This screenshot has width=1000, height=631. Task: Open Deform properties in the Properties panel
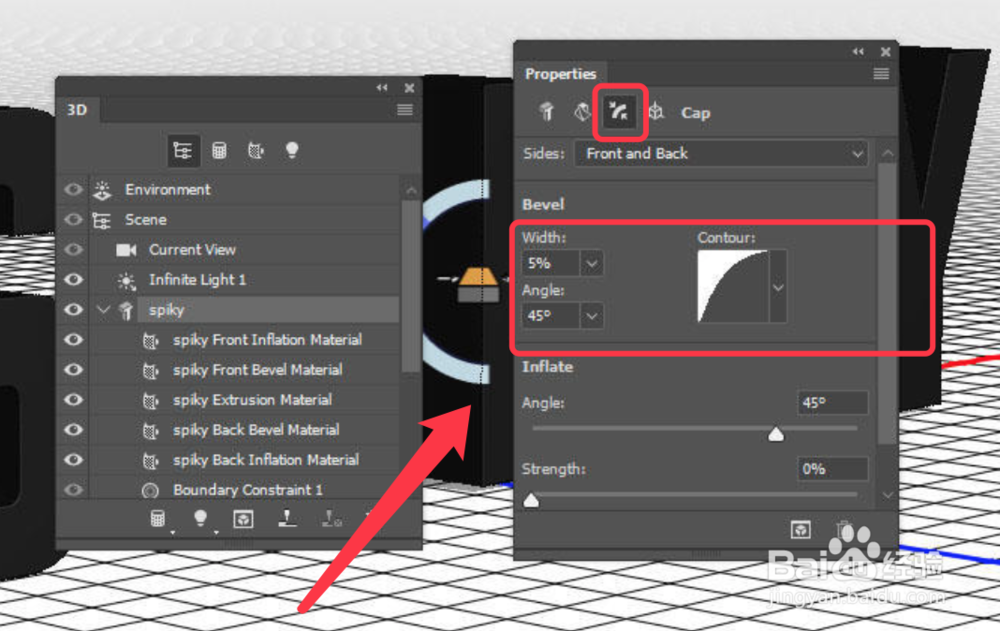(x=584, y=112)
